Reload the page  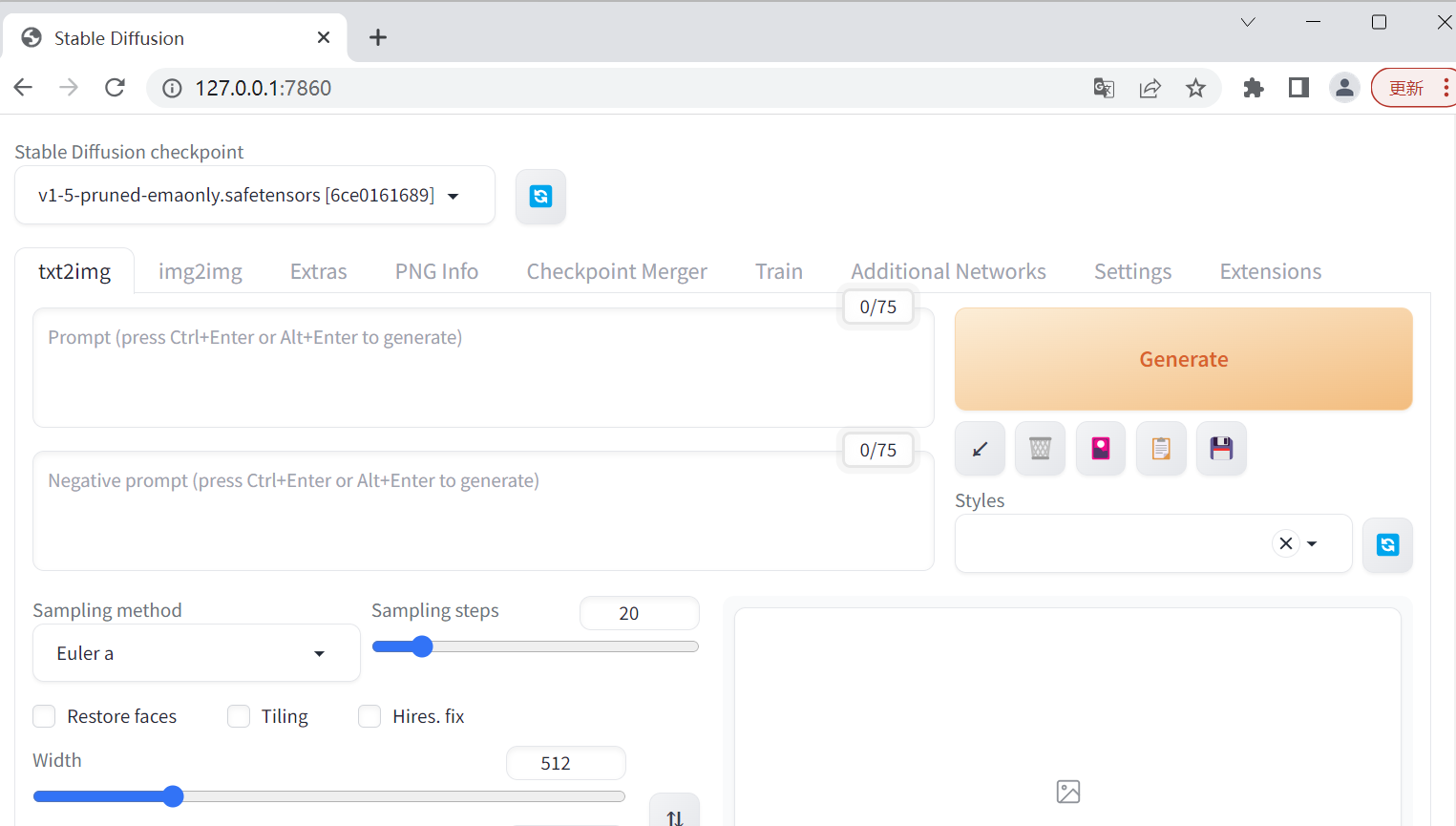[x=115, y=88]
